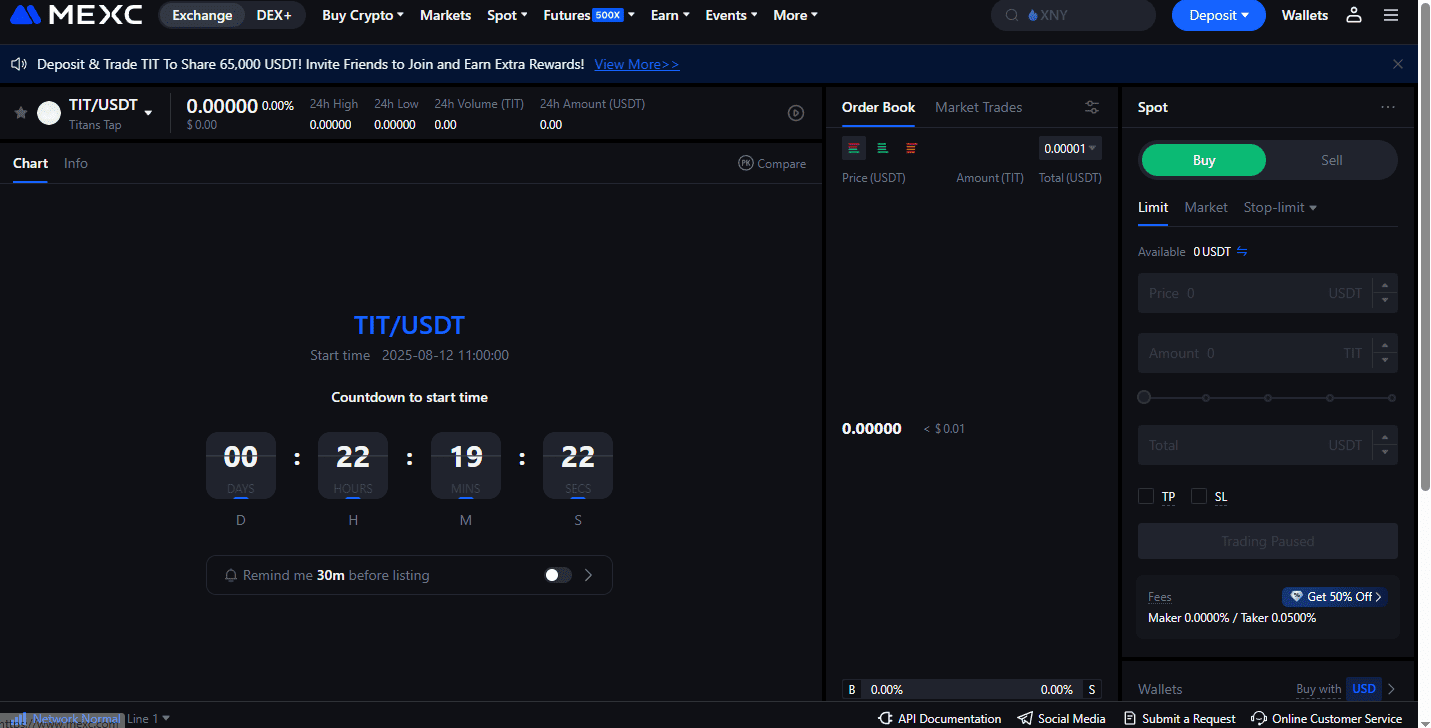Click the MEXC logo

click(76, 15)
